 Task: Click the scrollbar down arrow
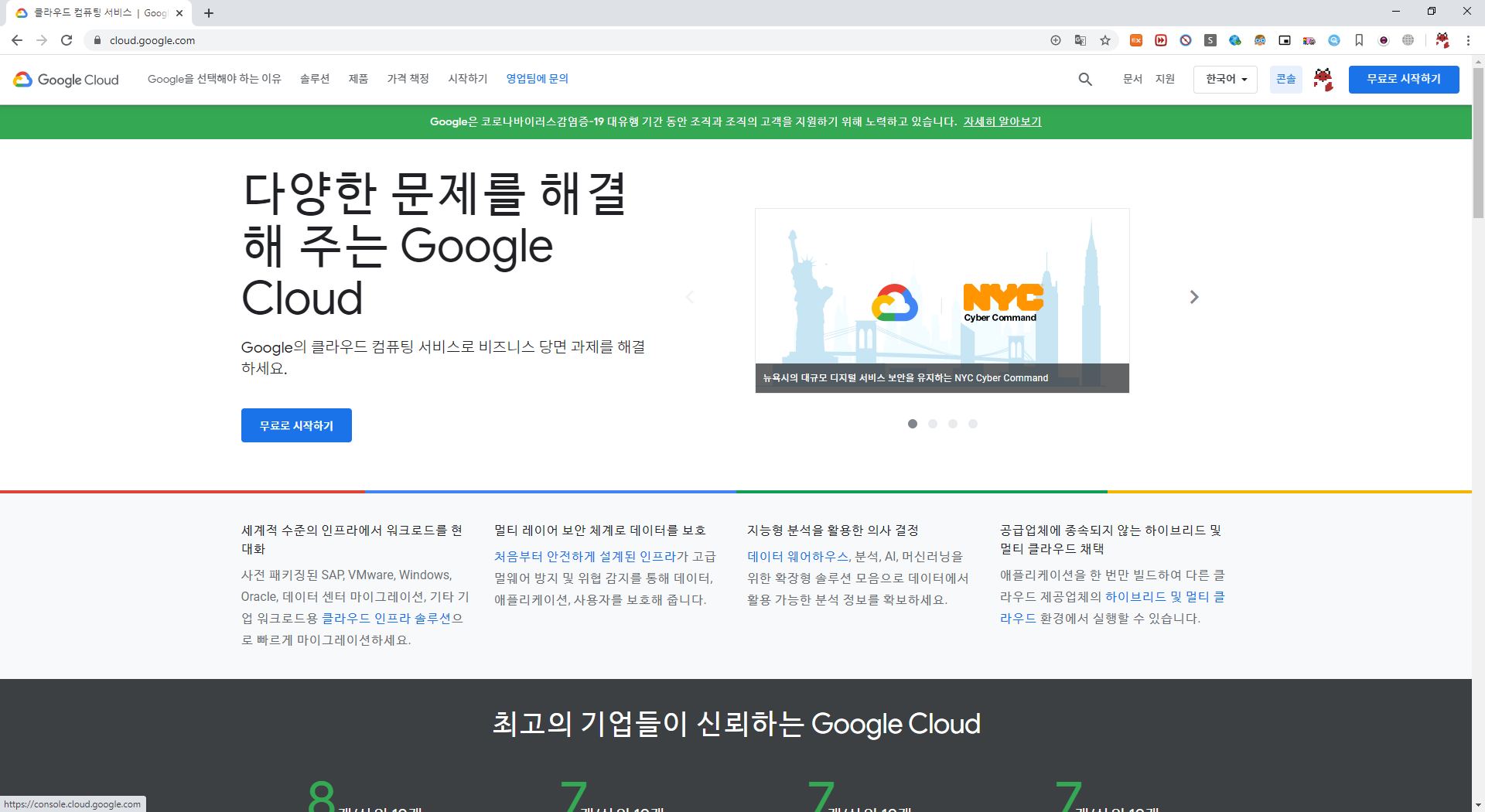pos(1478,805)
